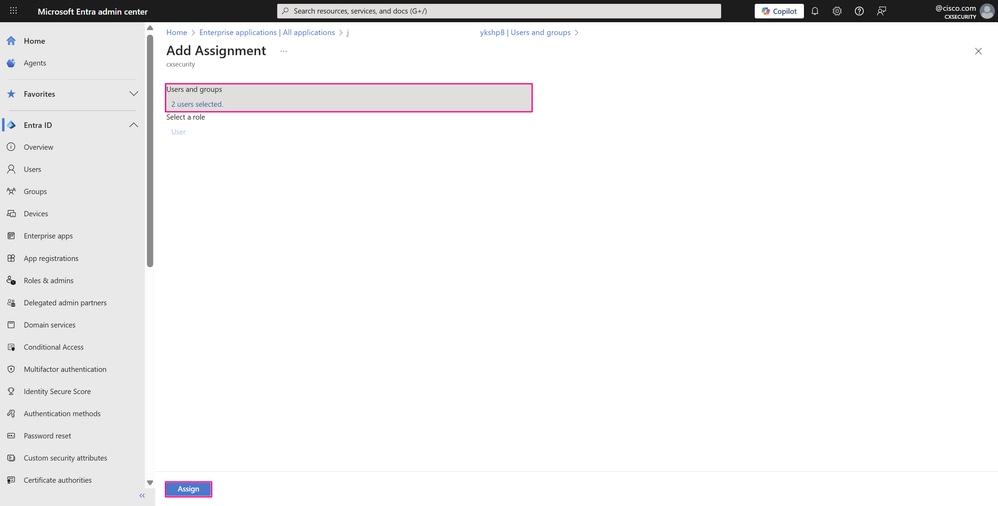The width and height of the screenshot is (998, 506).
Task: Click the Groups people icon
Action: [11, 192]
